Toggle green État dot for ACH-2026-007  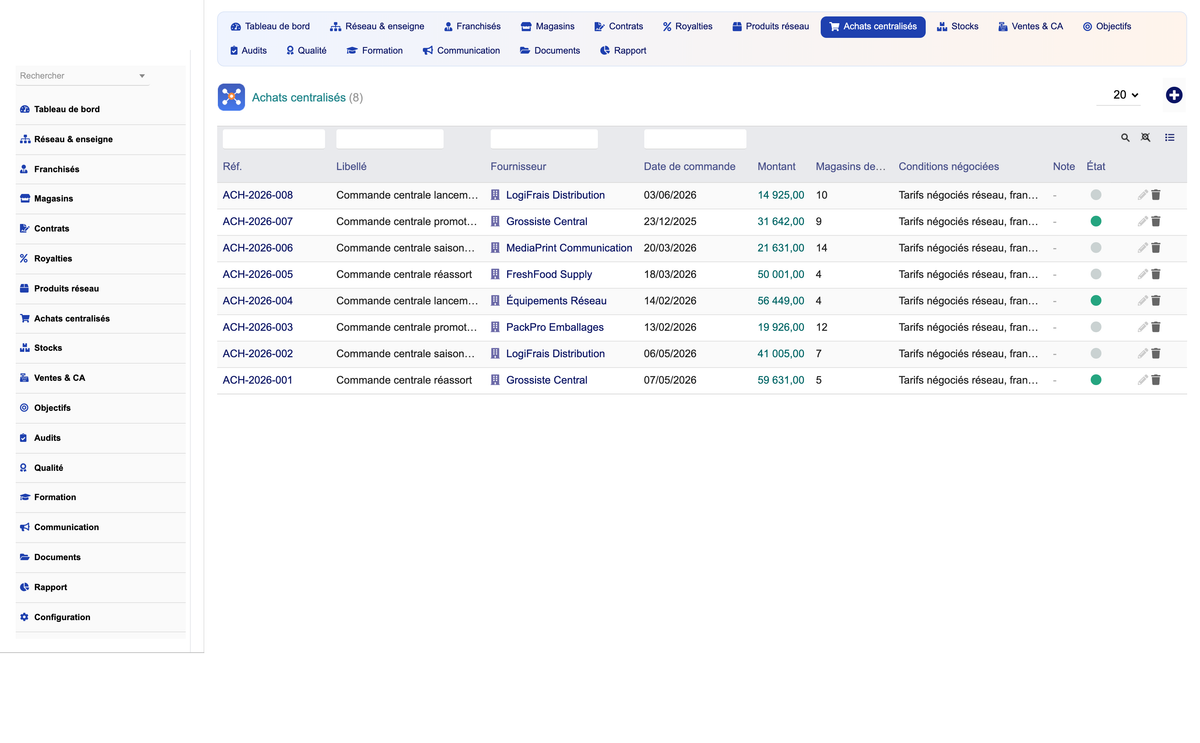pyautogui.click(x=1096, y=221)
